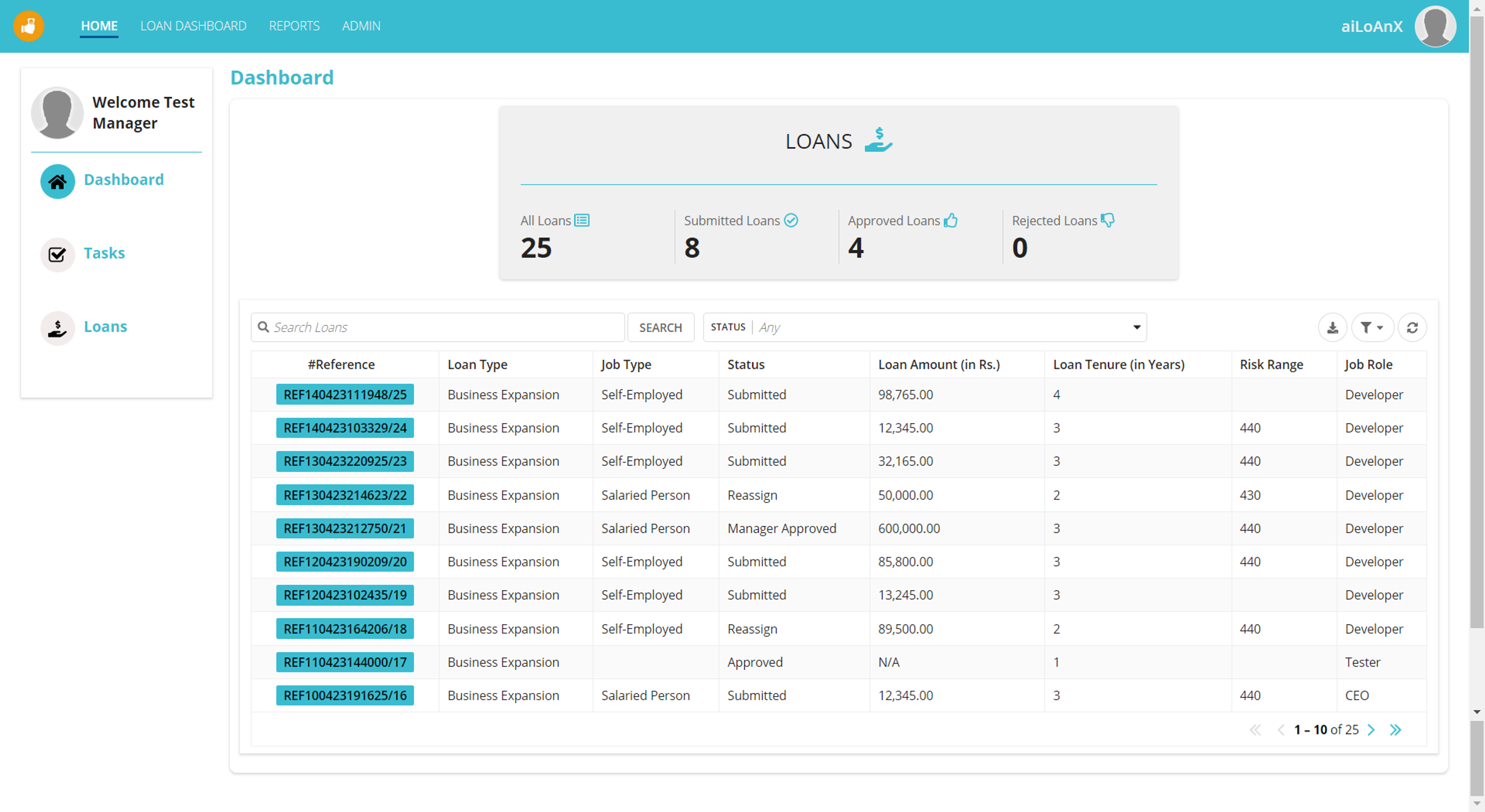
Task: Click the 430 risk range cell
Action: point(1250,495)
